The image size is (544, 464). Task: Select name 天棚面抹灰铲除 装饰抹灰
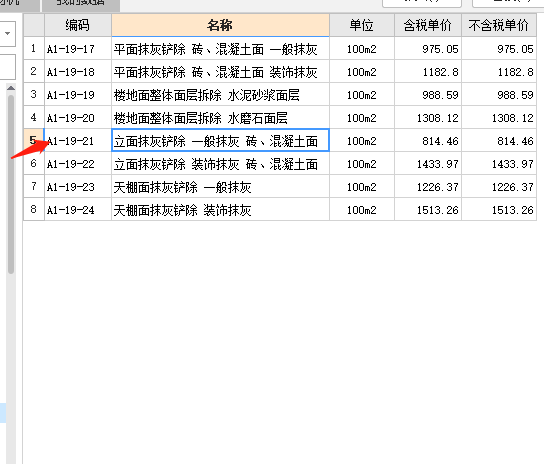(x=220, y=210)
